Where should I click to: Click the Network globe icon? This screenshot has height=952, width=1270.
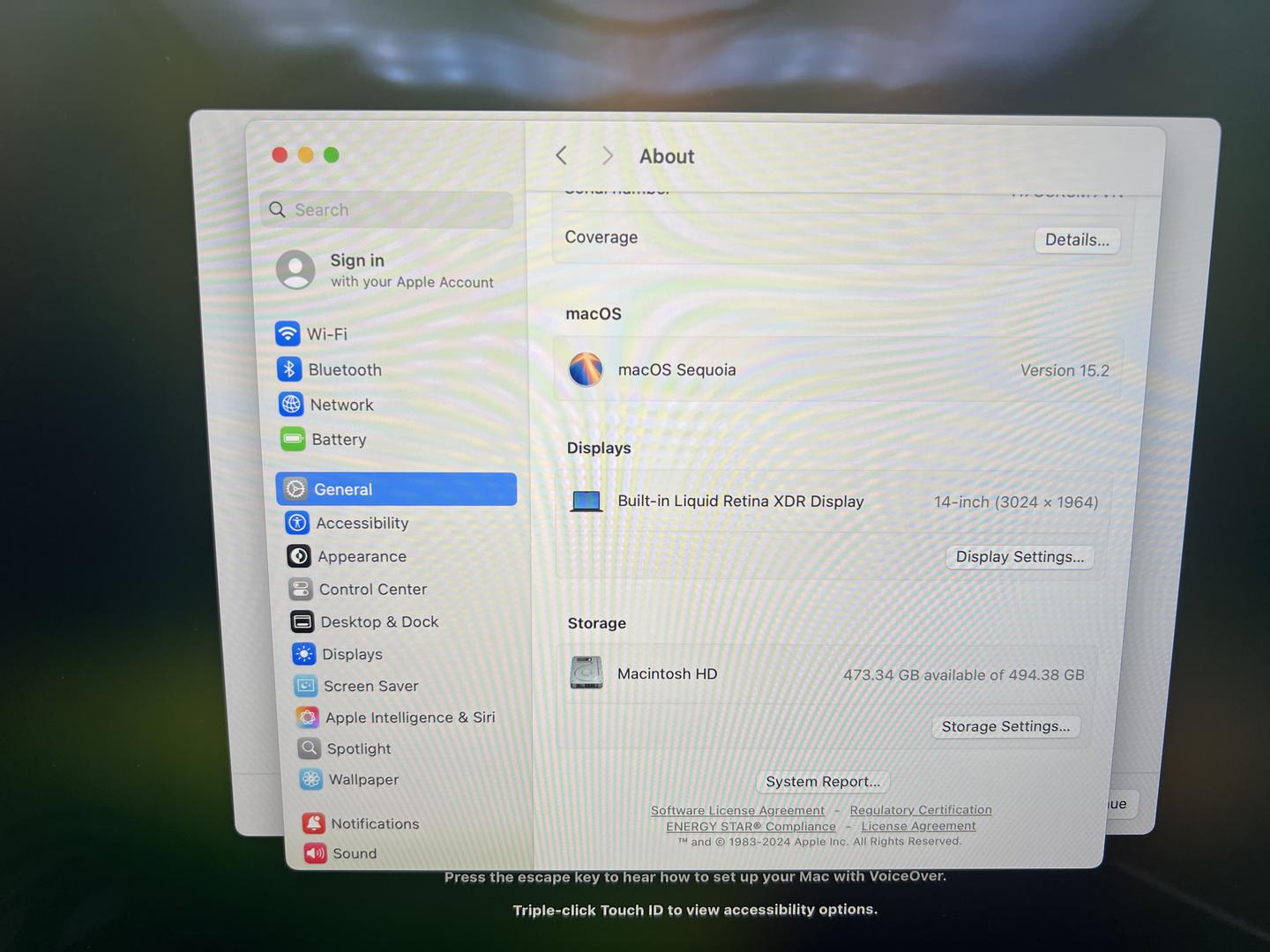click(x=291, y=404)
